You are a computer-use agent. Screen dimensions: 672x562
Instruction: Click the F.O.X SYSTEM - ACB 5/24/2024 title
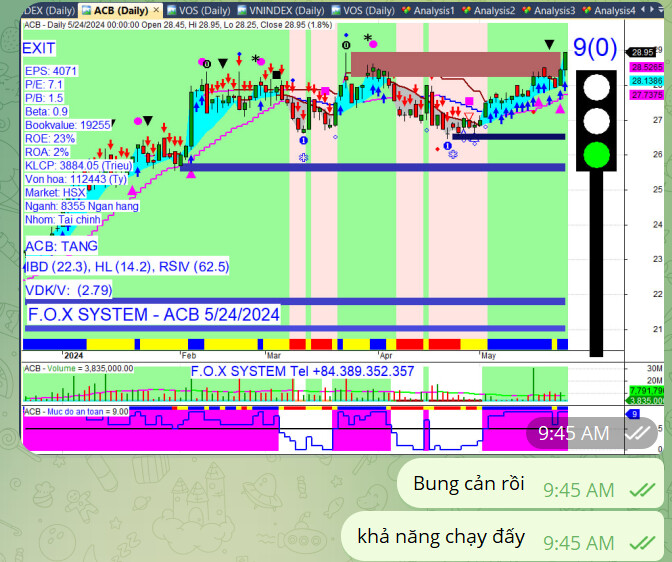(x=154, y=315)
